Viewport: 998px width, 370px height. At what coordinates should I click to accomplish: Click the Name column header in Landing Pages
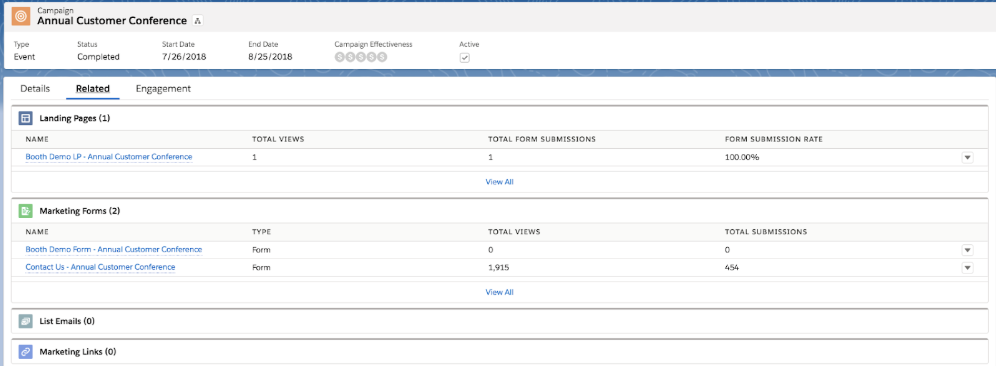[x=37, y=139]
